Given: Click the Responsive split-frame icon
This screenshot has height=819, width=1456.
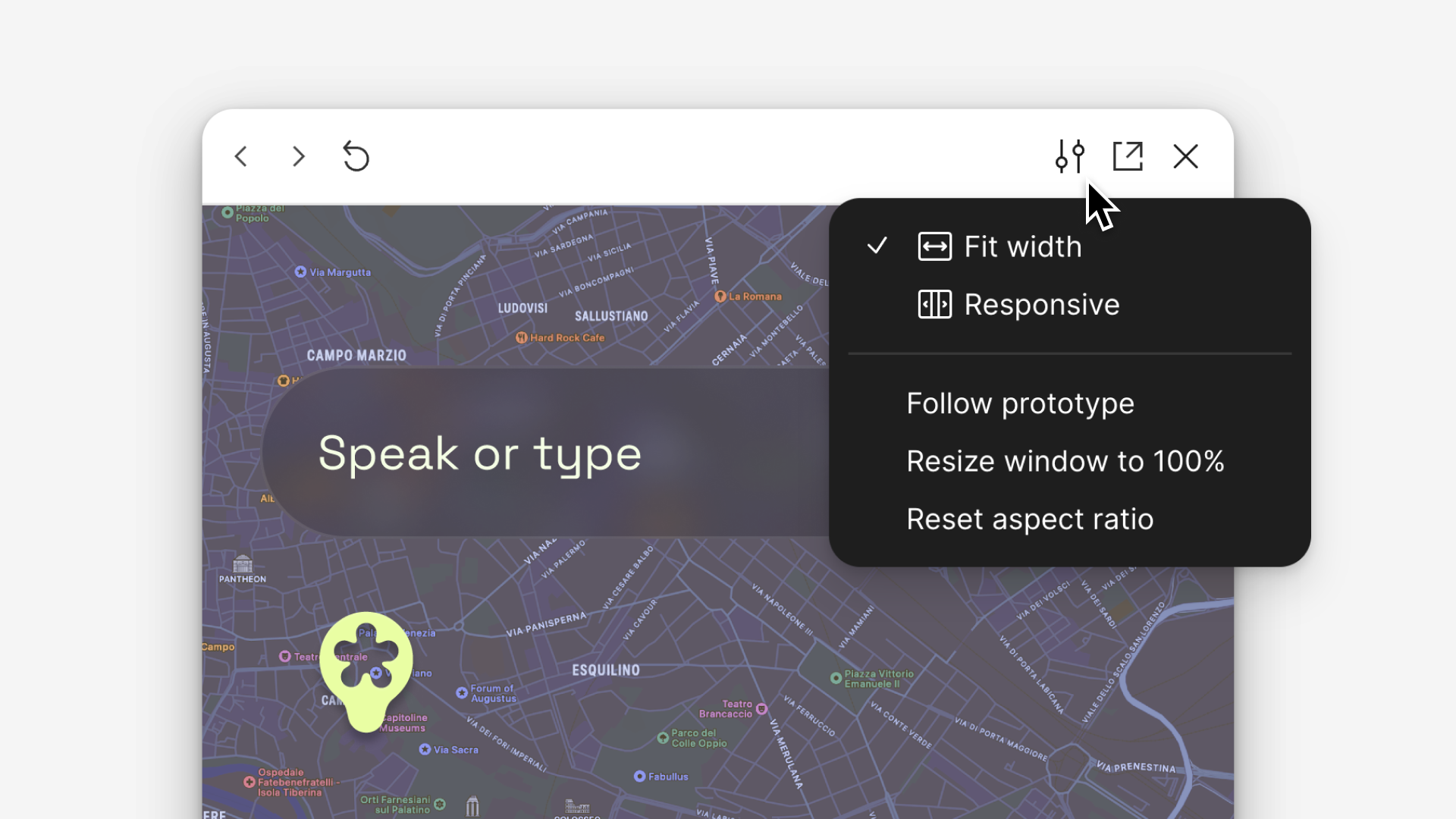Looking at the screenshot, I should click(x=934, y=305).
